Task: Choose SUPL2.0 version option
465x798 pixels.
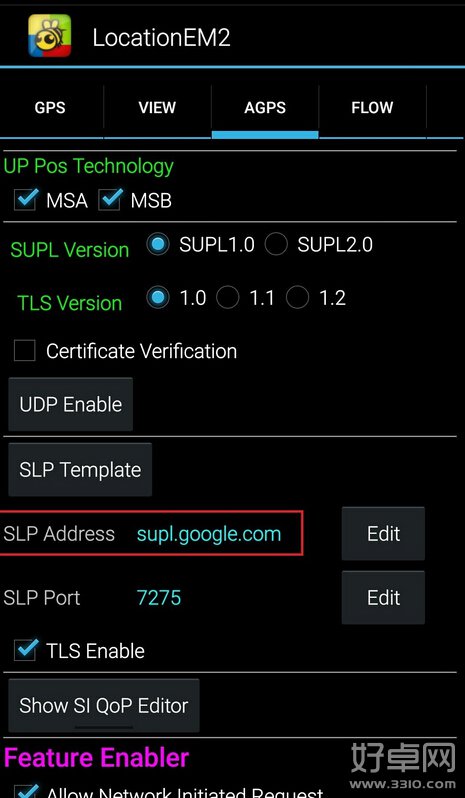Action: [276, 245]
